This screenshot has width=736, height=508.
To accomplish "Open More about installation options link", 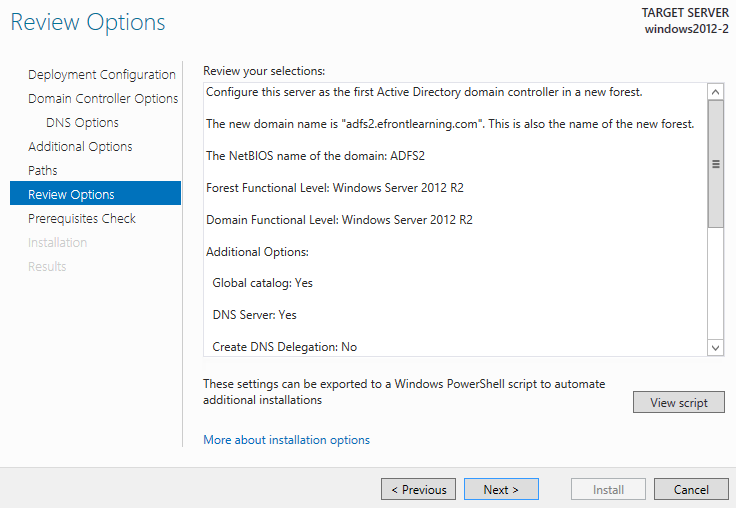I will [x=286, y=440].
